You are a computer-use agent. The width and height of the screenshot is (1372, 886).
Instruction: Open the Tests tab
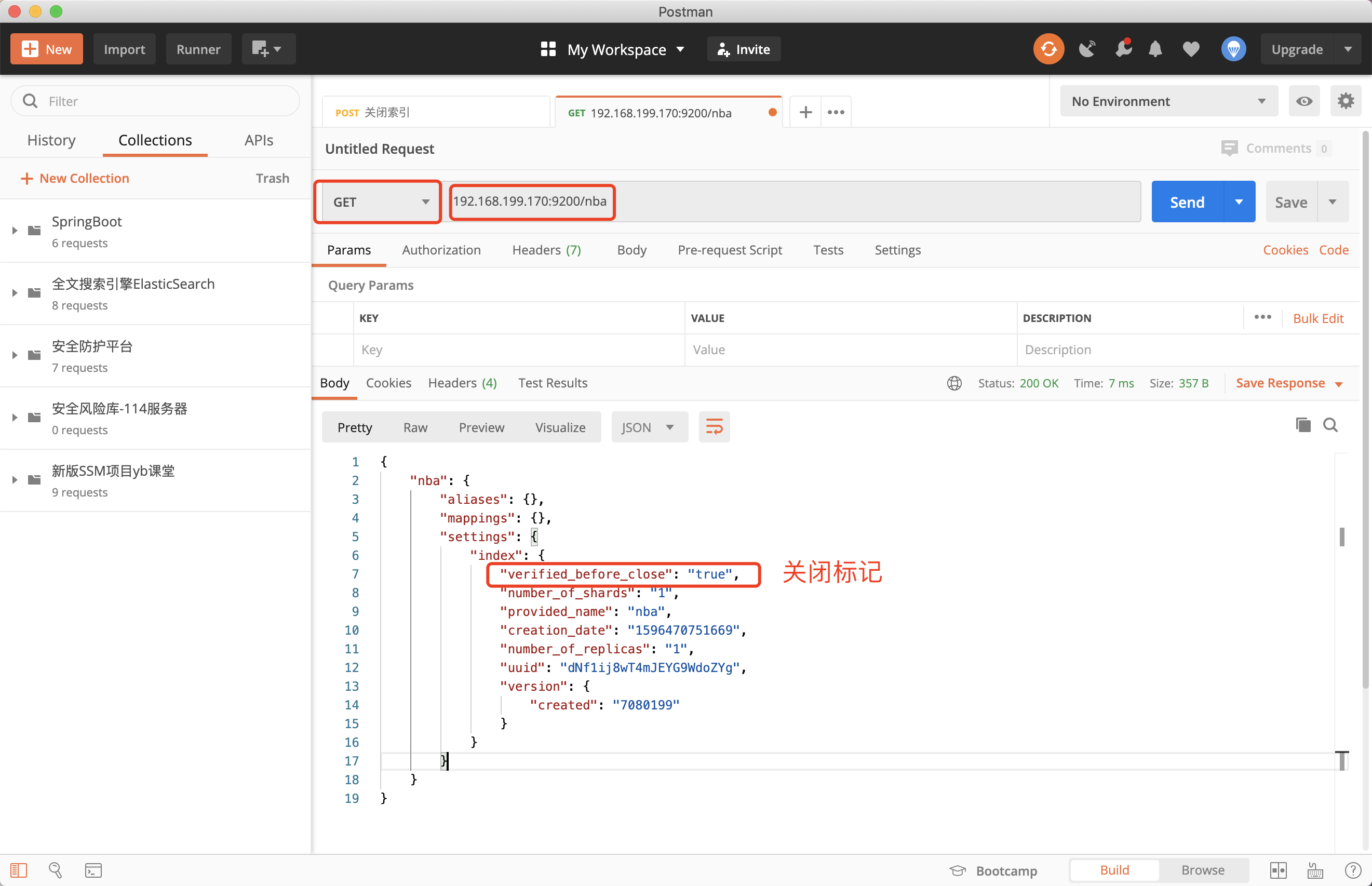[828, 250]
